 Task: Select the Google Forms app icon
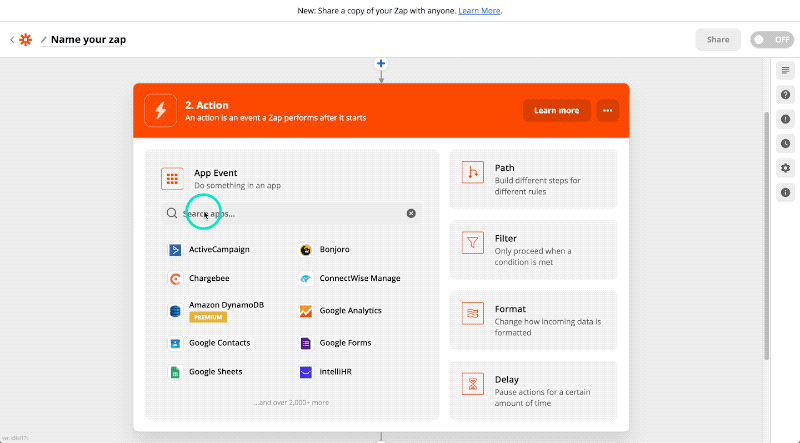[x=306, y=343]
